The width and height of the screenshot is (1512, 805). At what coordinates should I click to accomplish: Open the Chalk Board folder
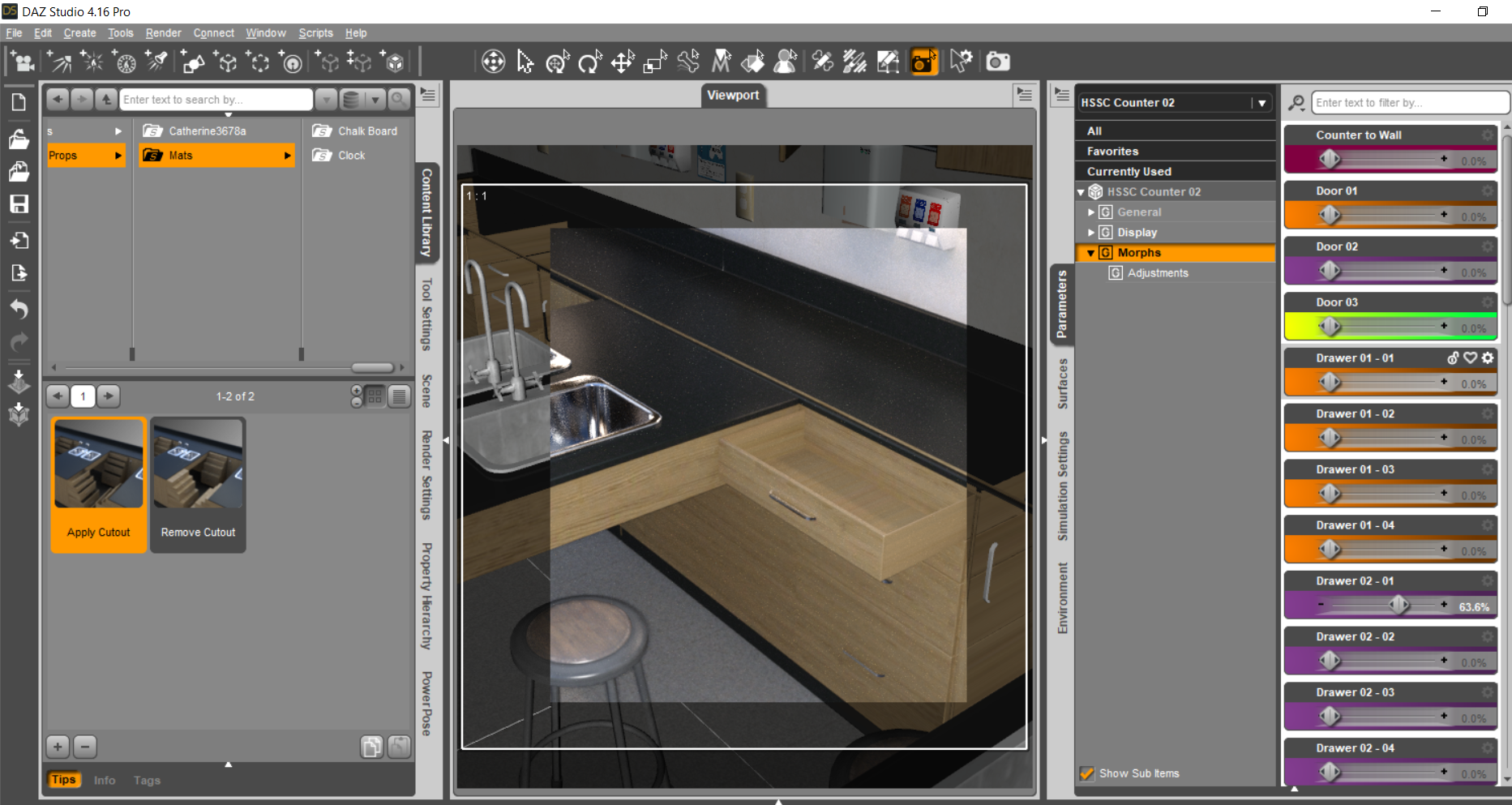point(356,131)
